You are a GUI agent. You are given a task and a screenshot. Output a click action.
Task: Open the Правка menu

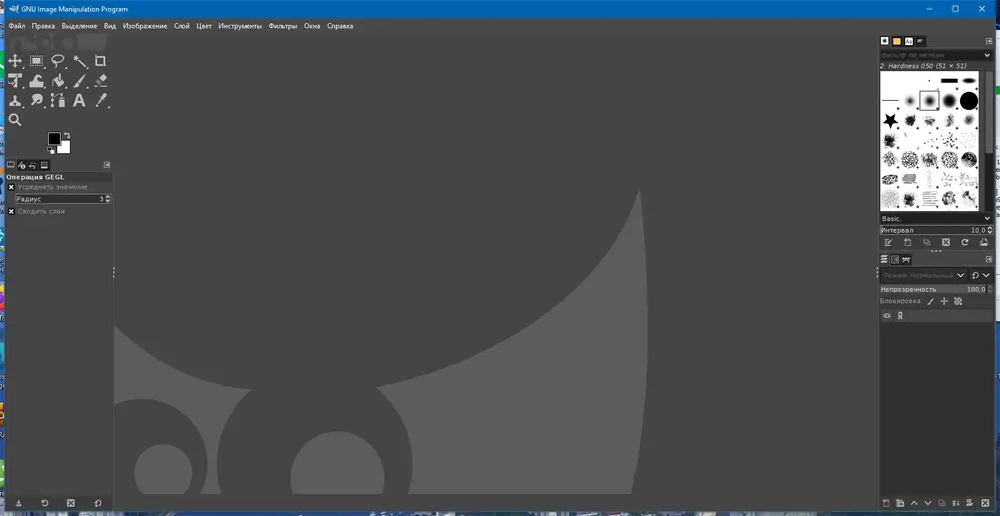tap(43, 26)
